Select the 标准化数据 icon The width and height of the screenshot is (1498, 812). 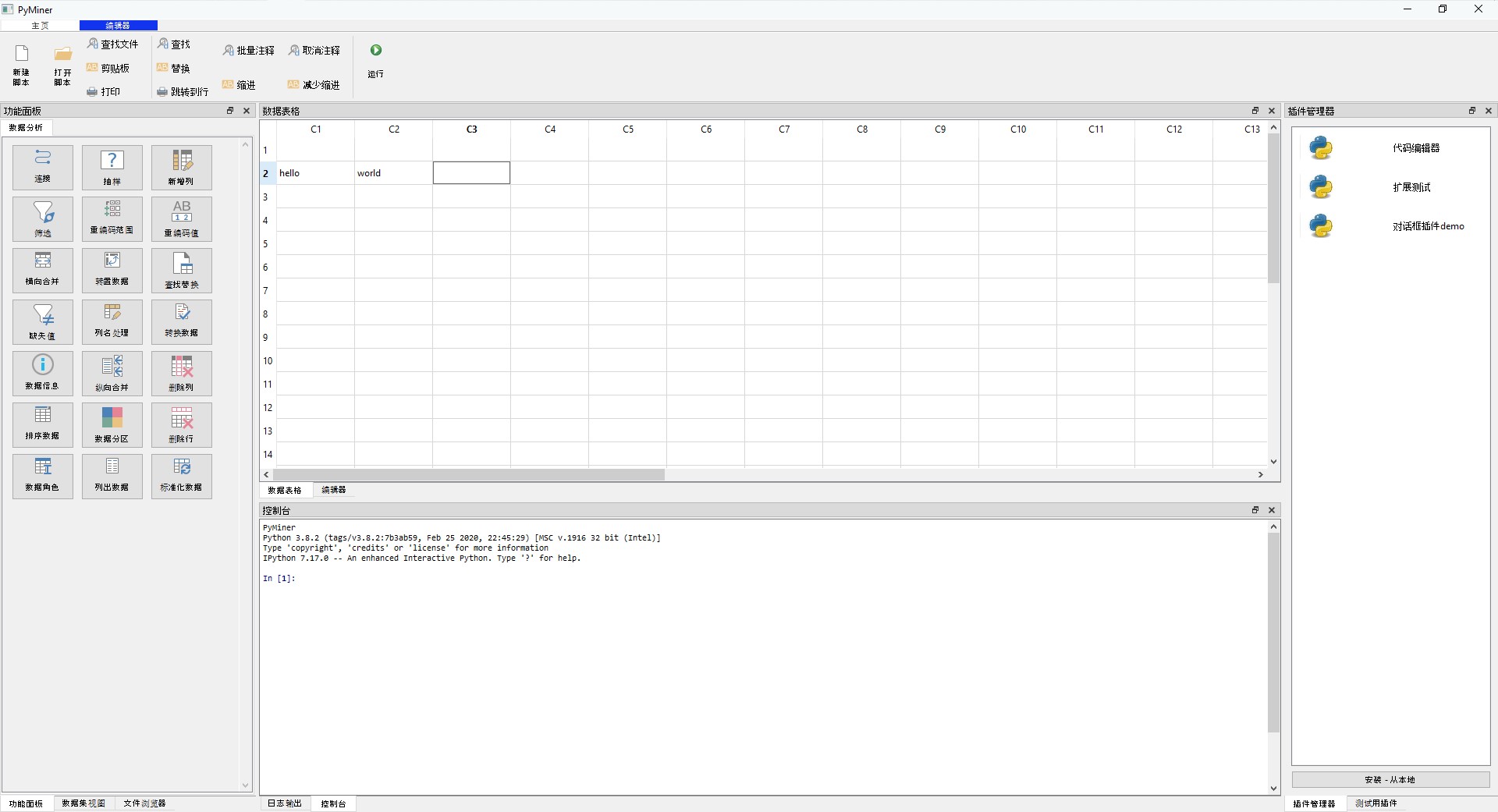point(182,476)
